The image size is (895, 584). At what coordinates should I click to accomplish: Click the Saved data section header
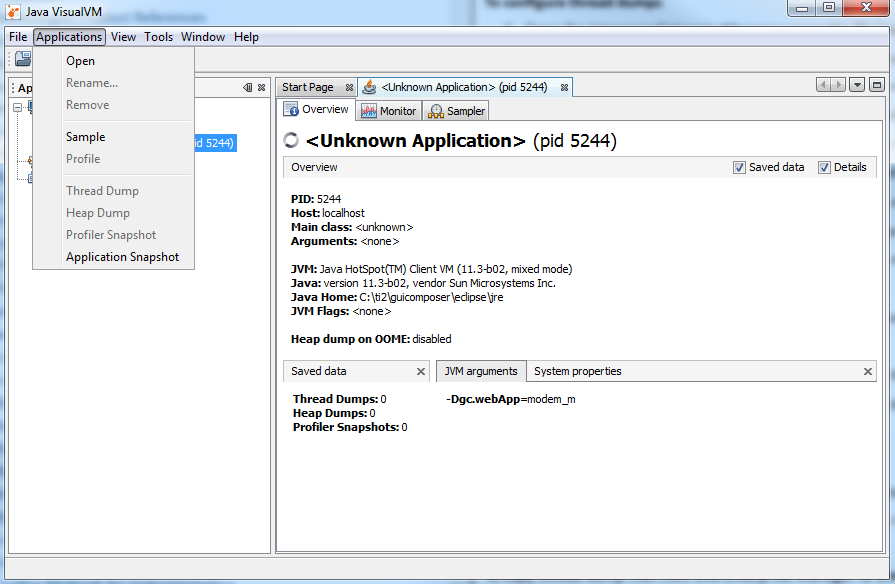(x=319, y=371)
